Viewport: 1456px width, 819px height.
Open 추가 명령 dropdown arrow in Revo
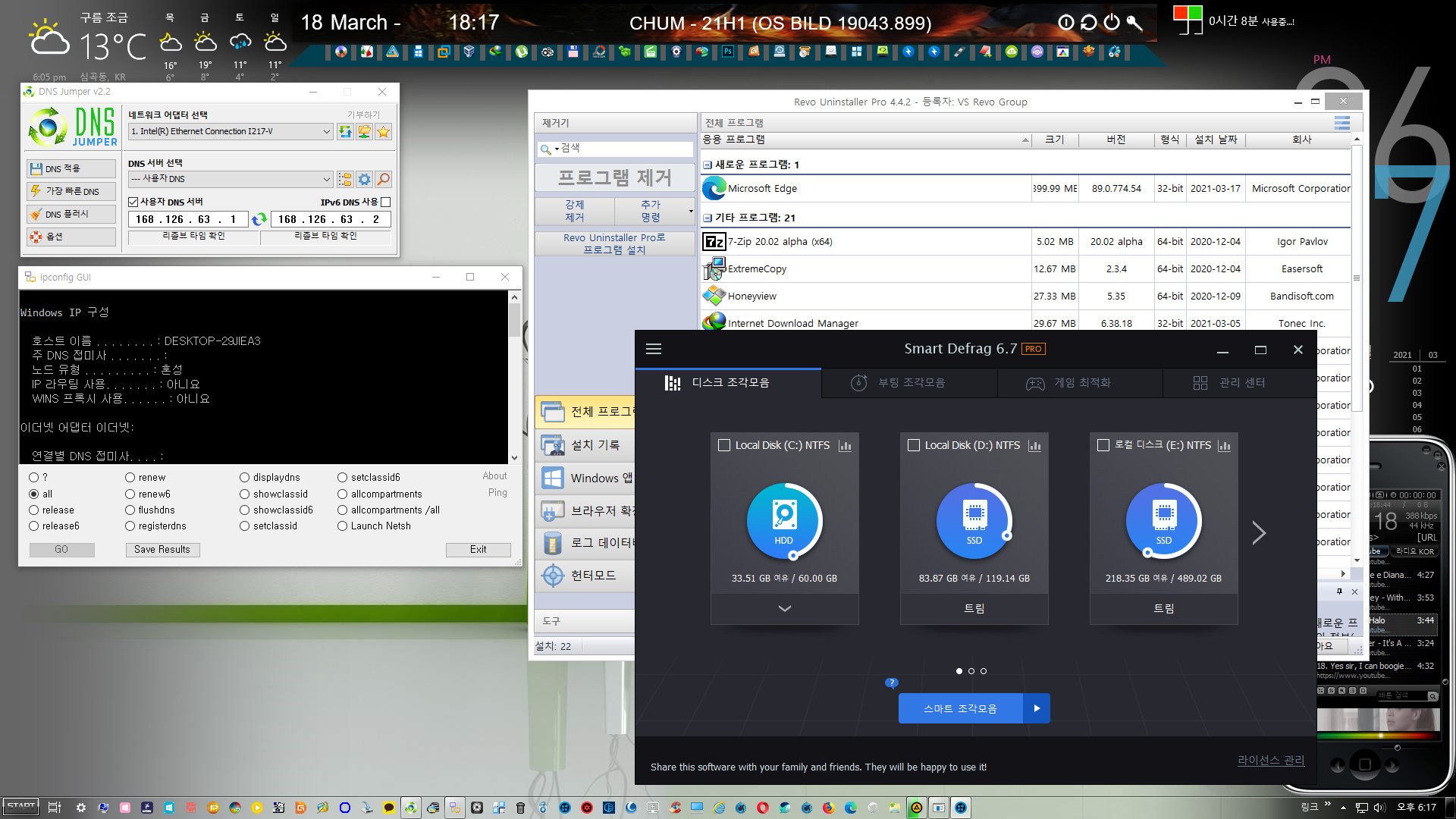click(x=690, y=211)
